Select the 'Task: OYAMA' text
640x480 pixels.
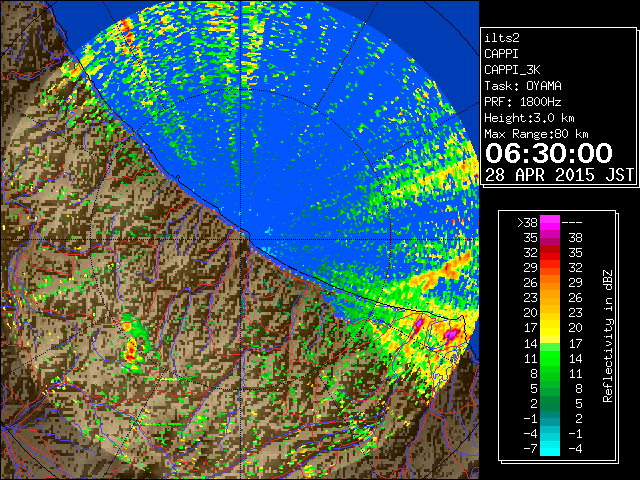523,86
